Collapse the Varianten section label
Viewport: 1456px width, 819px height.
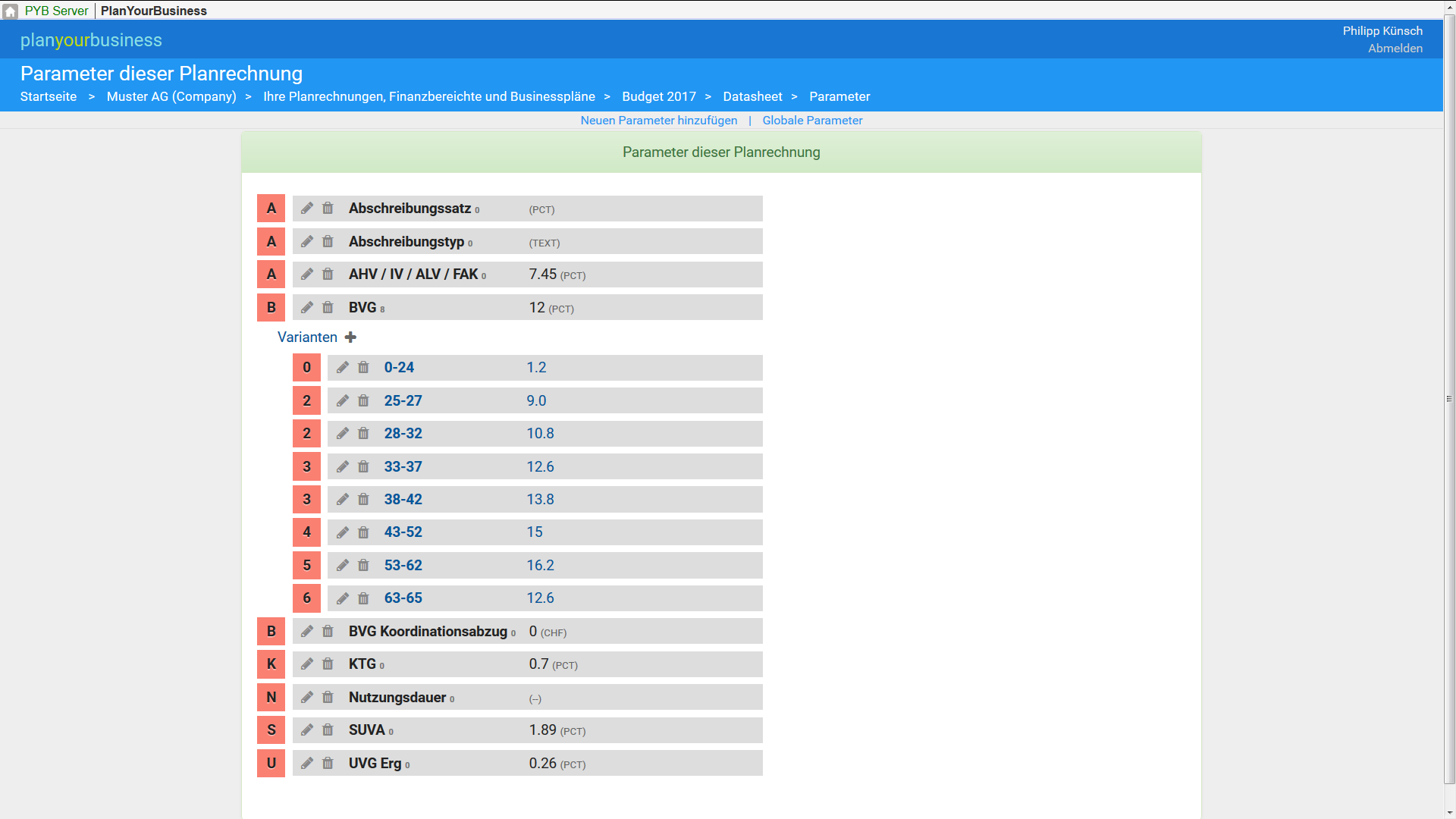(x=307, y=337)
